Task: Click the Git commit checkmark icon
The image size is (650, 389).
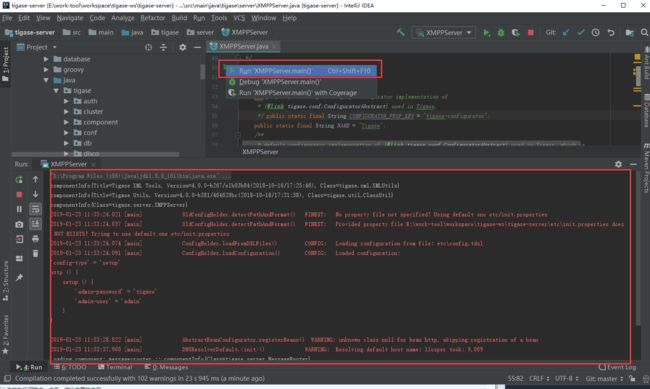Action: [580, 32]
